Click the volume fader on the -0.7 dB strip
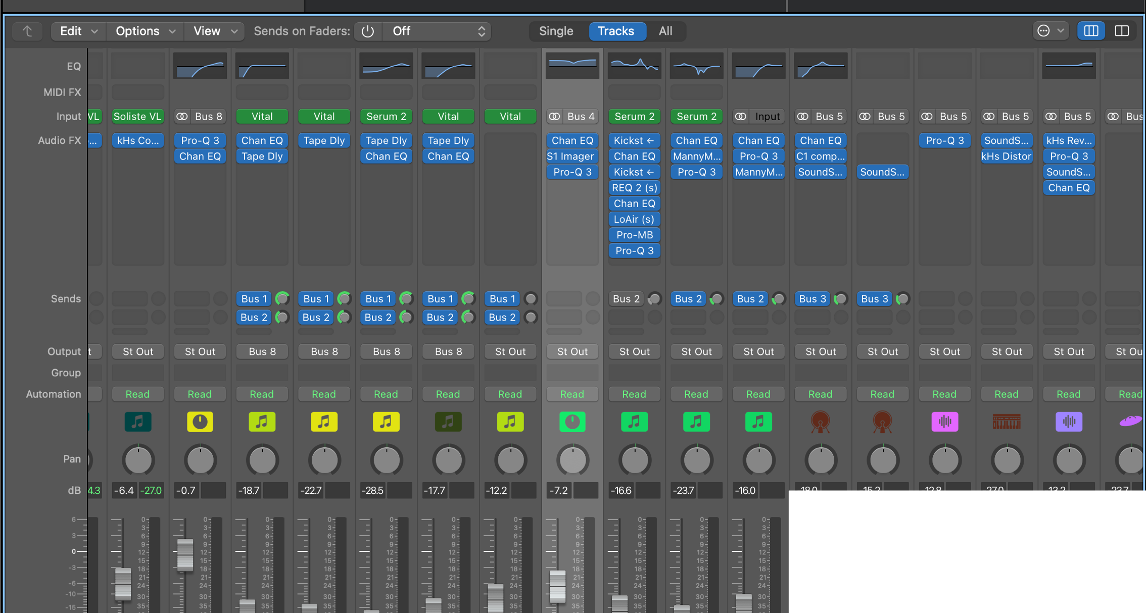The height and width of the screenshot is (614, 1146). 185,555
